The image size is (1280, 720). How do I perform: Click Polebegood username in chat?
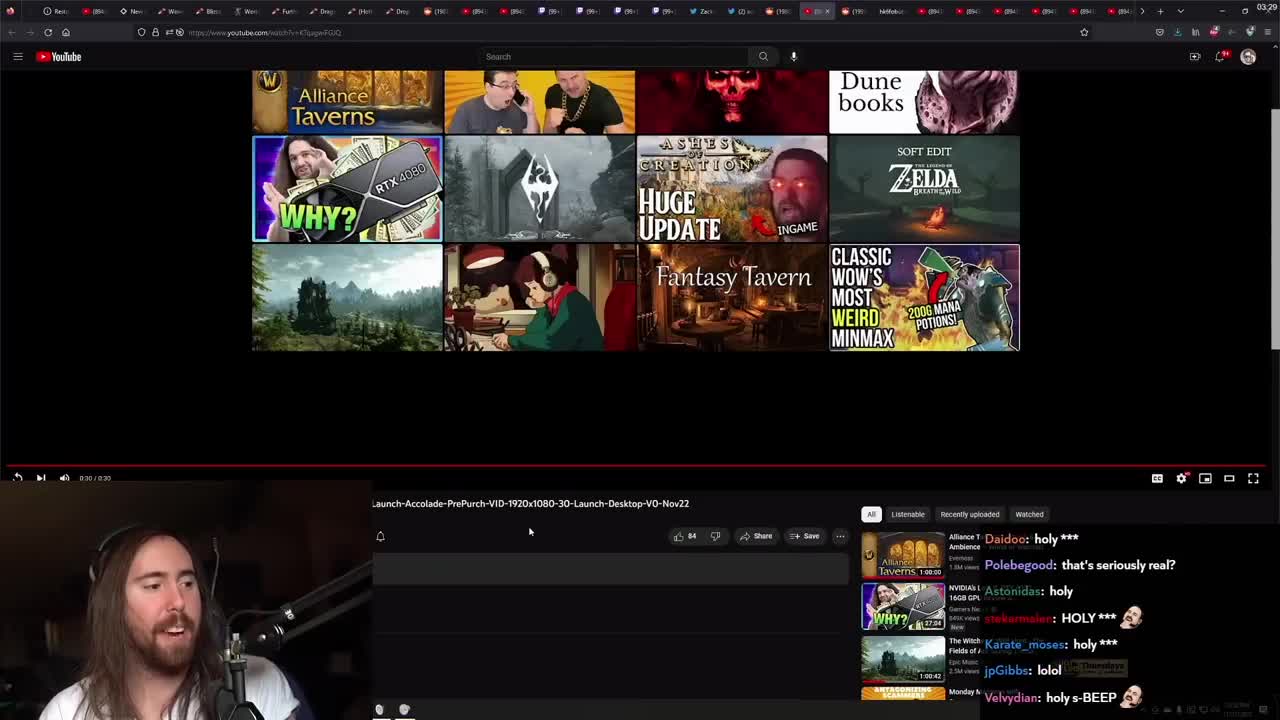[1019, 565]
